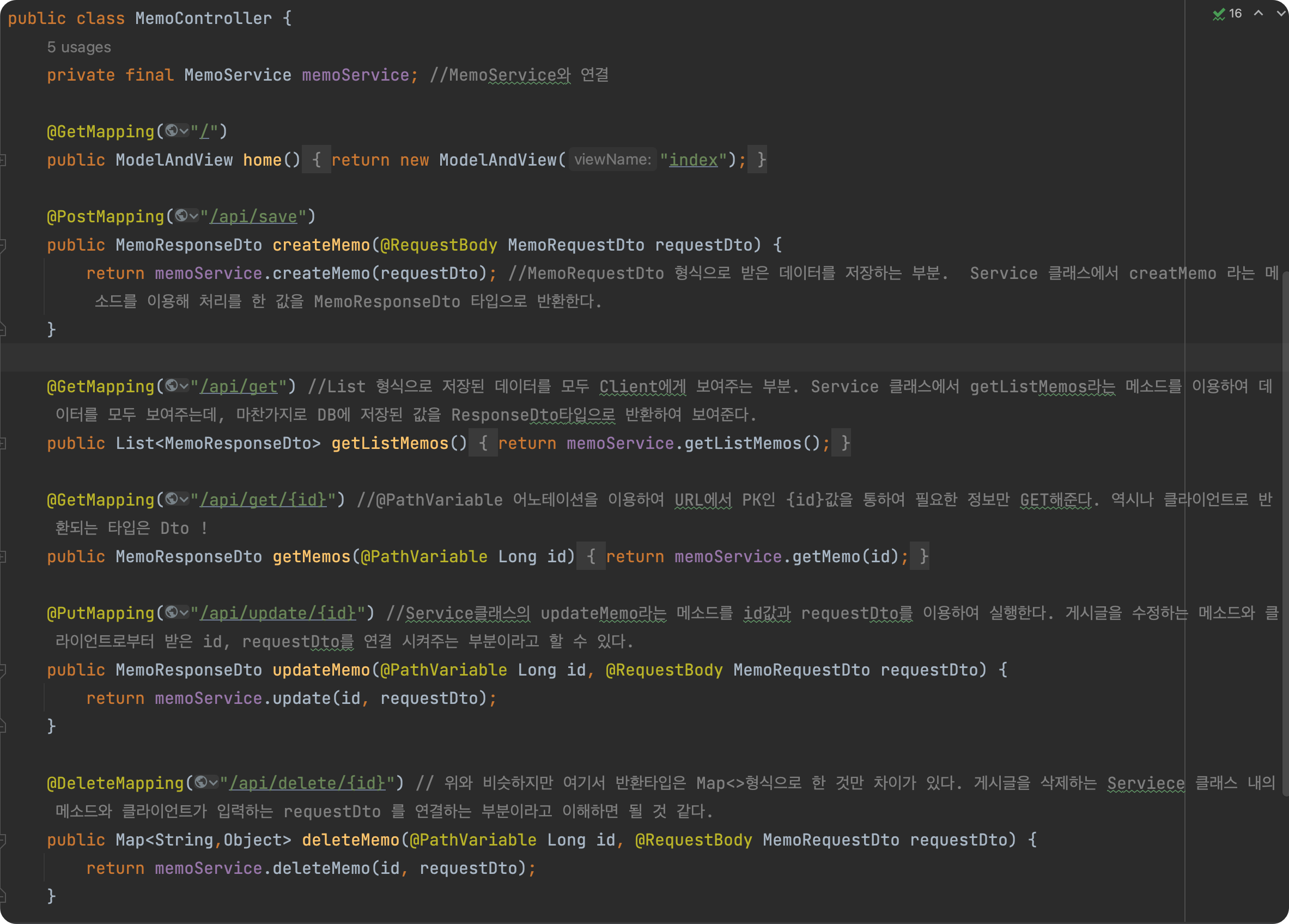Screen dimensions: 1289x924
Task: Click the globe icon beside "/" GetMapping
Action: pos(172,131)
